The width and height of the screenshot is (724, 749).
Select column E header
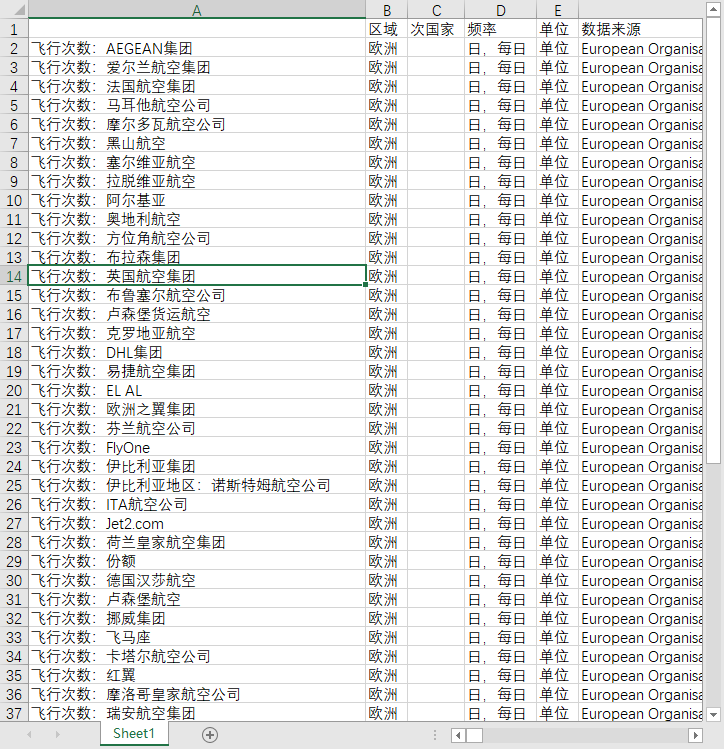tap(557, 10)
